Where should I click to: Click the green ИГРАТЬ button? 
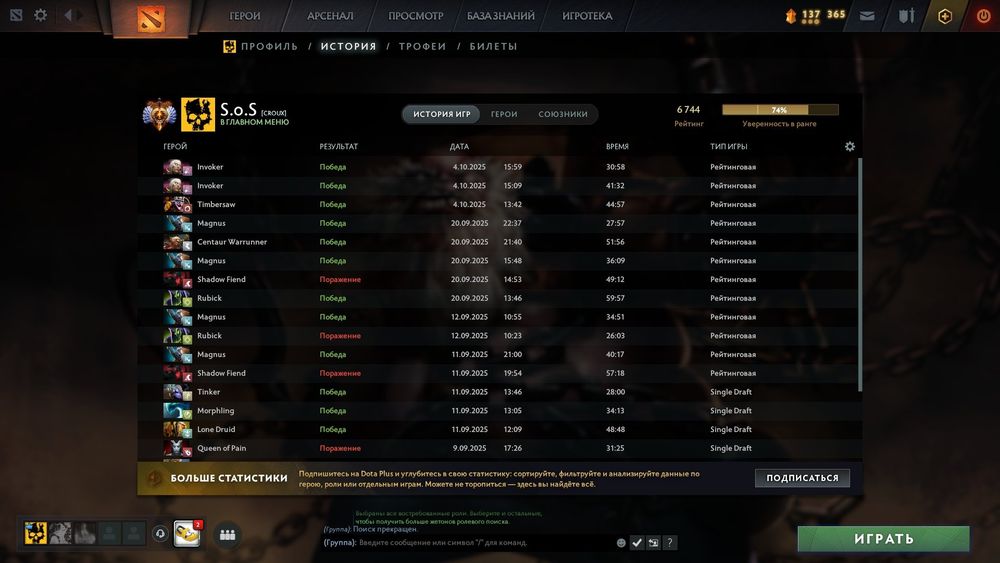click(883, 539)
